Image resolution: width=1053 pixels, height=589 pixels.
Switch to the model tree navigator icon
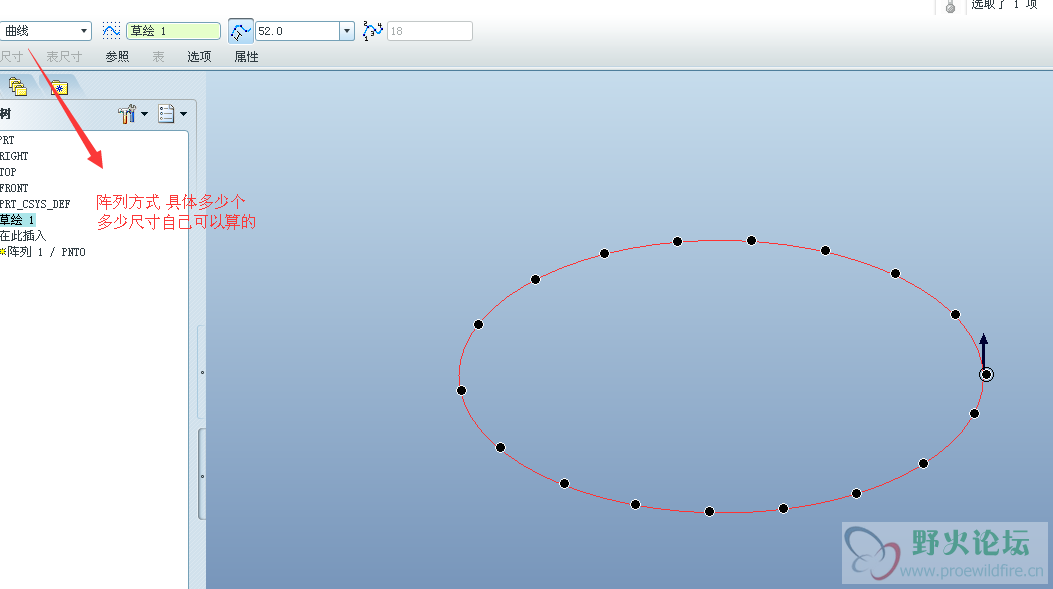tap(17, 87)
